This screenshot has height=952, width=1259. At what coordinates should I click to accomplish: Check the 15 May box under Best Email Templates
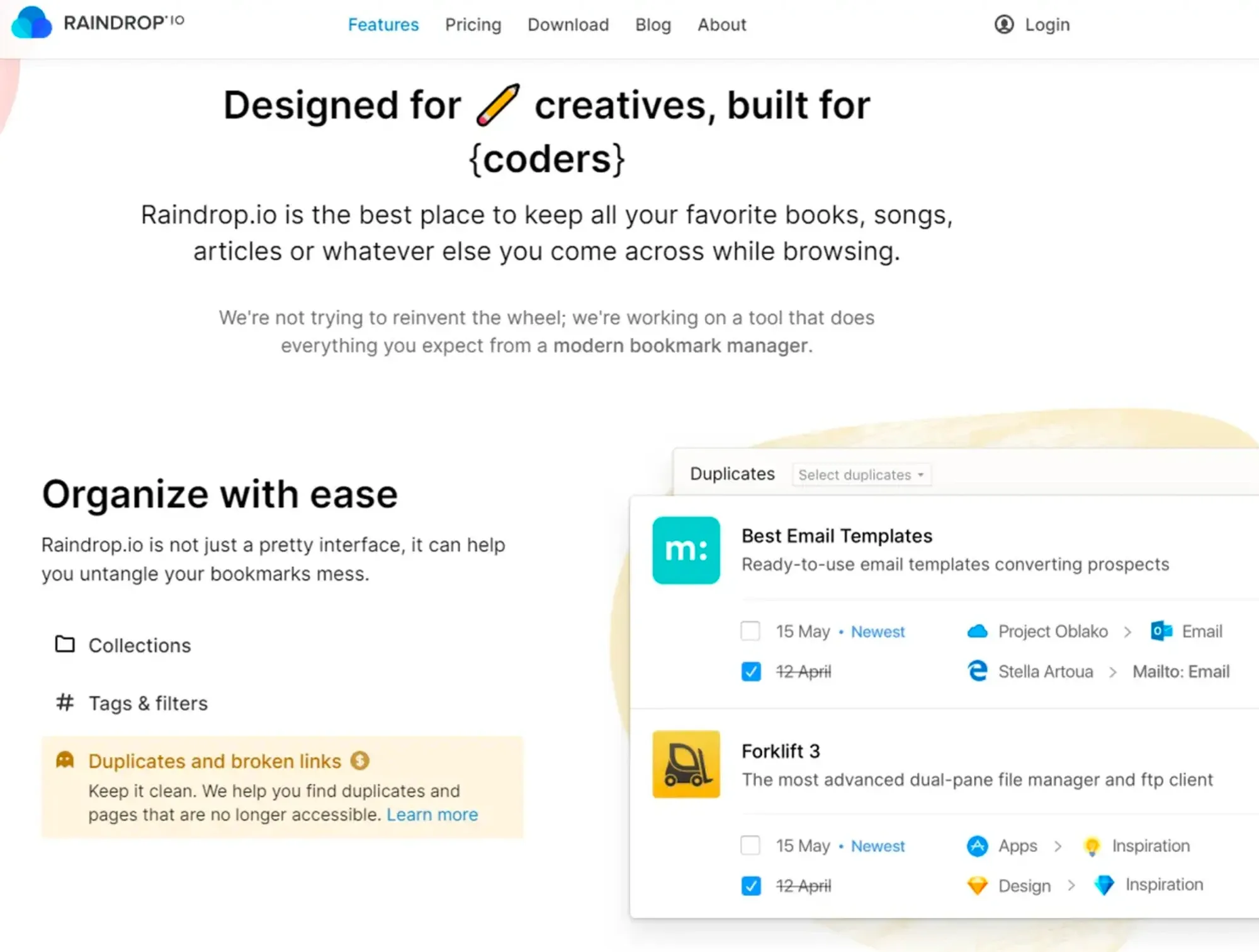click(x=750, y=630)
